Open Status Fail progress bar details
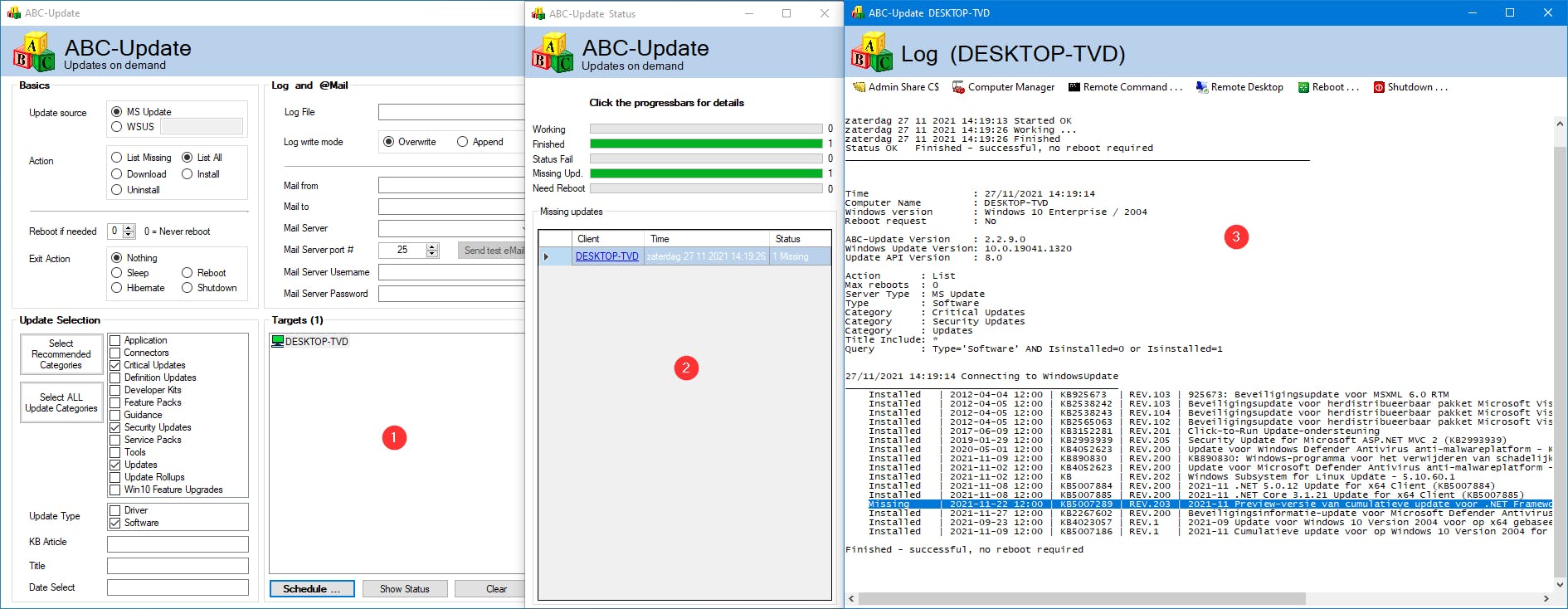This screenshot has height=609, width=1568. point(706,158)
